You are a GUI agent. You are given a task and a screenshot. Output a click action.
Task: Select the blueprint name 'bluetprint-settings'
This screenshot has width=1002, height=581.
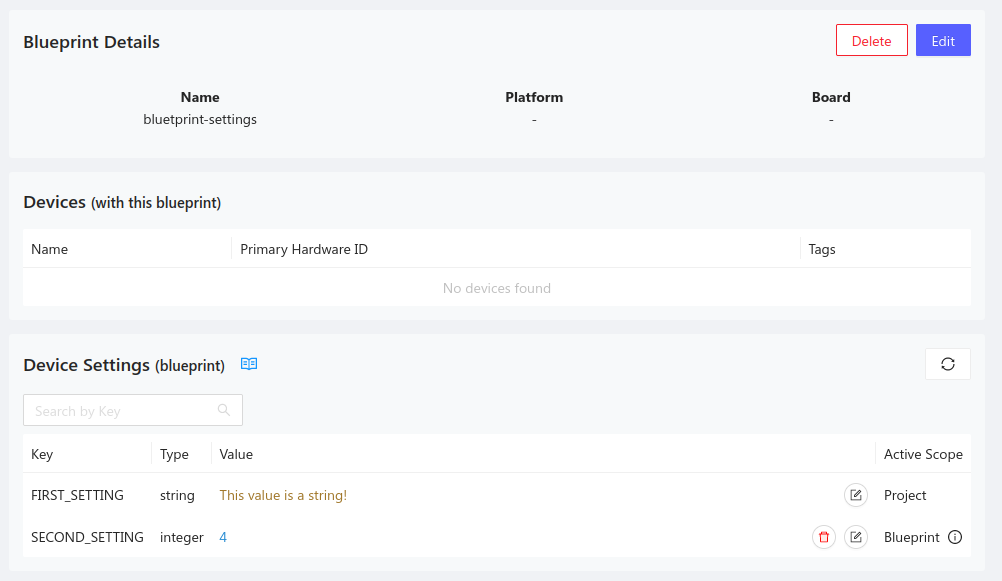pyautogui.click(x=200, y=119)
